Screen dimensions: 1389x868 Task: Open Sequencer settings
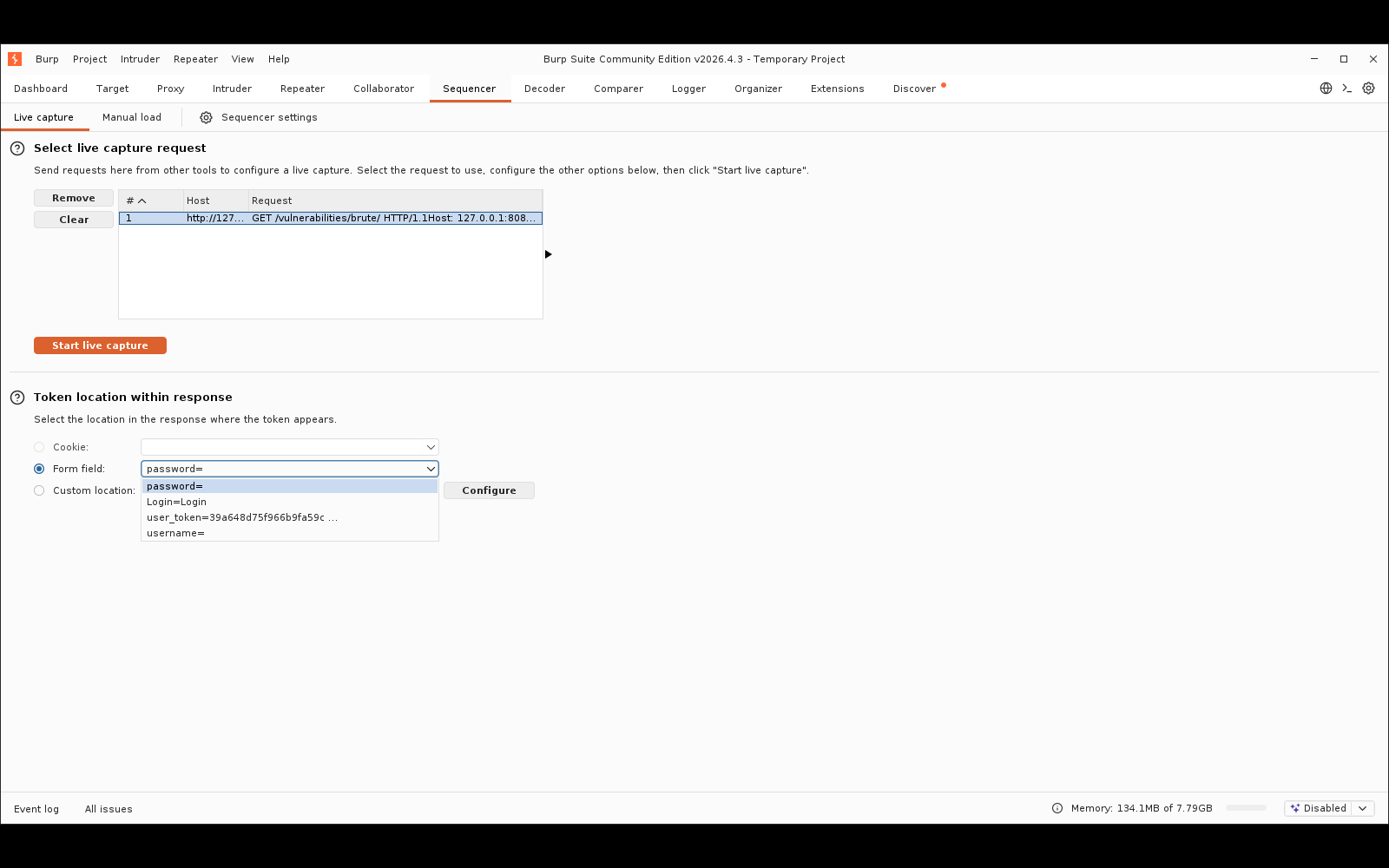[269, 117]
